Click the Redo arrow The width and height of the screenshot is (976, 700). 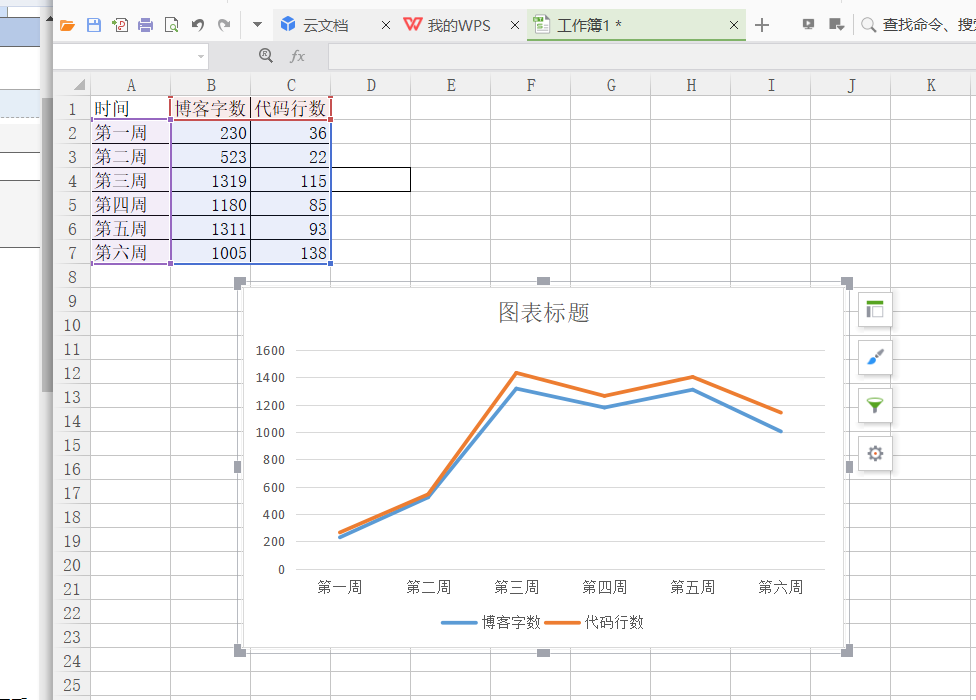pyautogui.click(x=224, y=26)
